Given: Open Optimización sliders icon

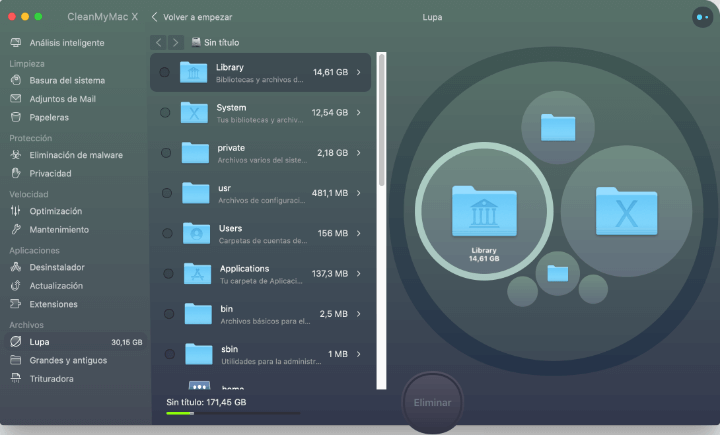Looking at the screenshot, I should pyautogui.click(x=16, y=211).
